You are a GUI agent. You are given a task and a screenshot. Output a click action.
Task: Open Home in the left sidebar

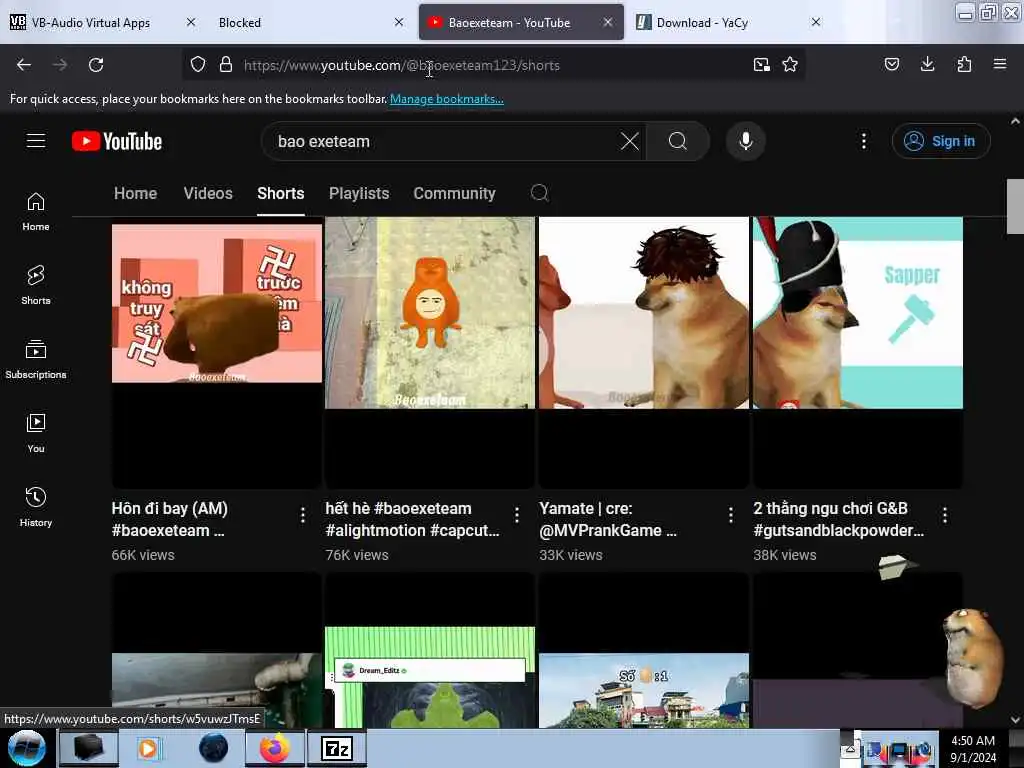(36, 212)
